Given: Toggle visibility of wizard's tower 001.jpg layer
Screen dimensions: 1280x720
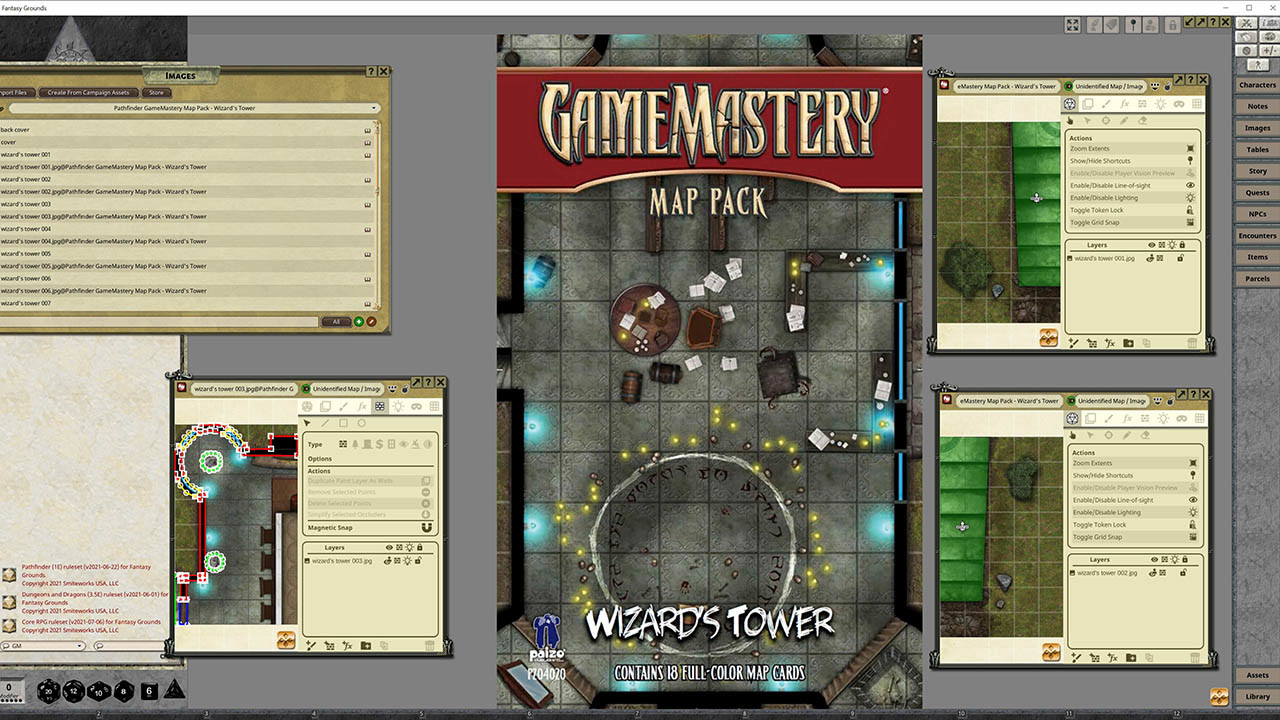Looking at the screenshot, I should point(1152,258).
